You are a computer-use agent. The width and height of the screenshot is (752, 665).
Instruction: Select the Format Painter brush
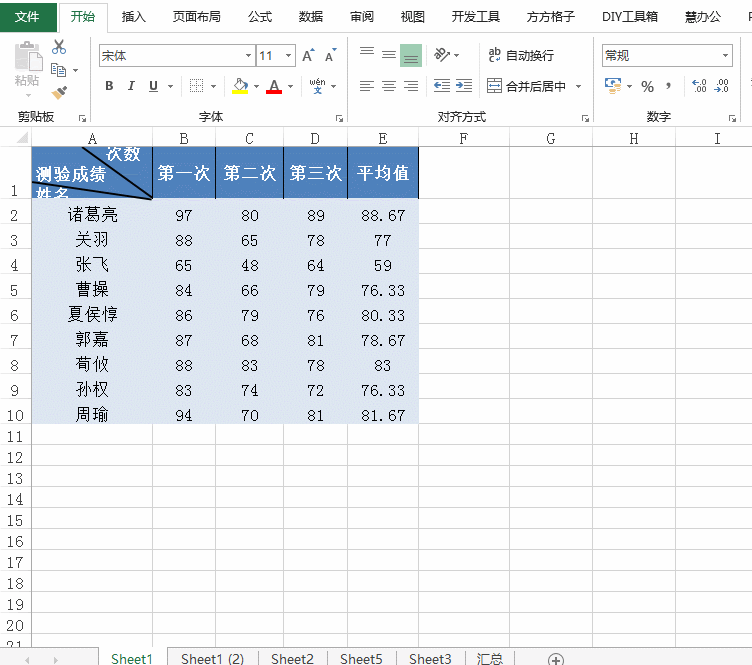(59, 92)
